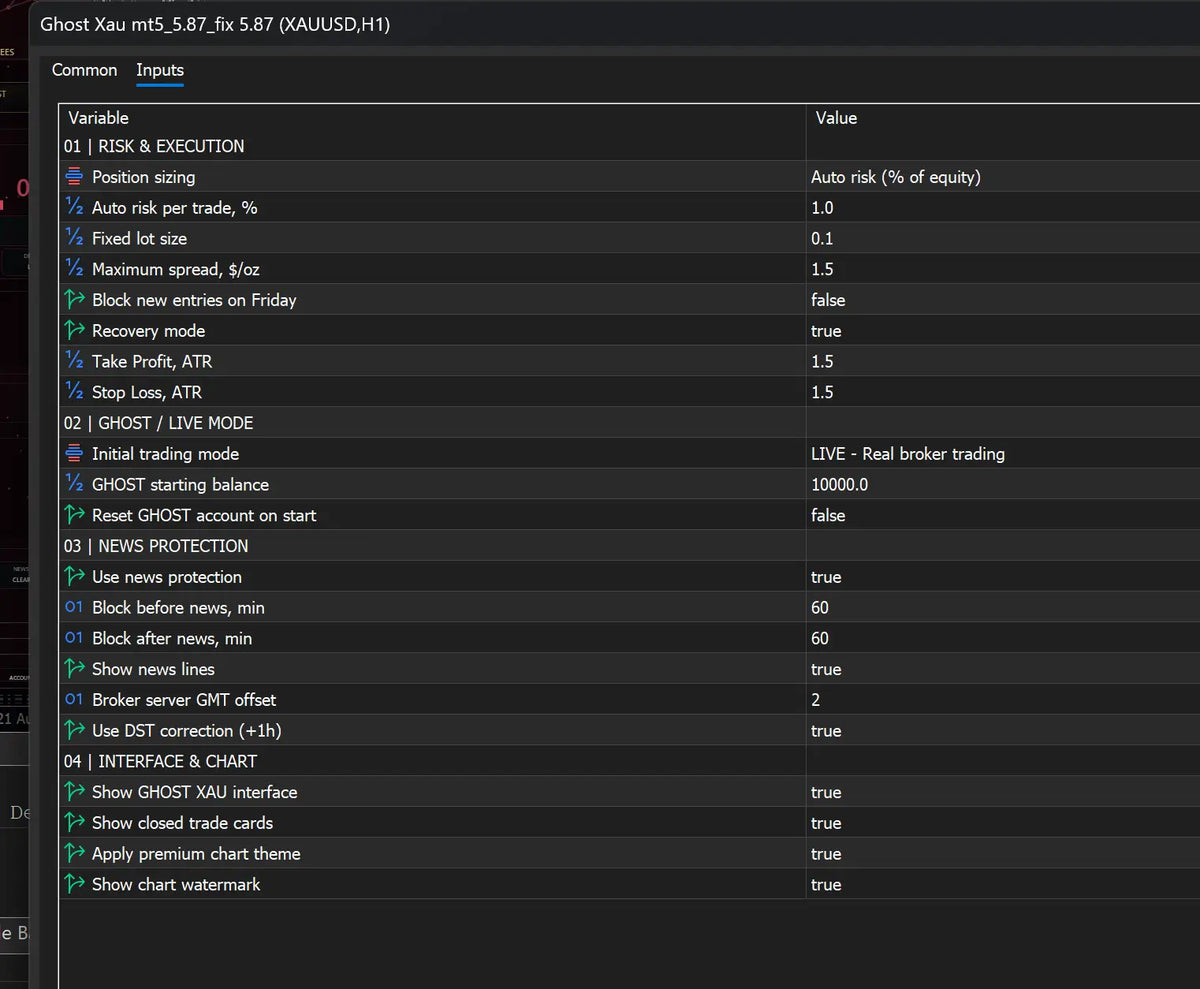
Task: Toggle Use DST correction value
Action: pos(1003,731)
